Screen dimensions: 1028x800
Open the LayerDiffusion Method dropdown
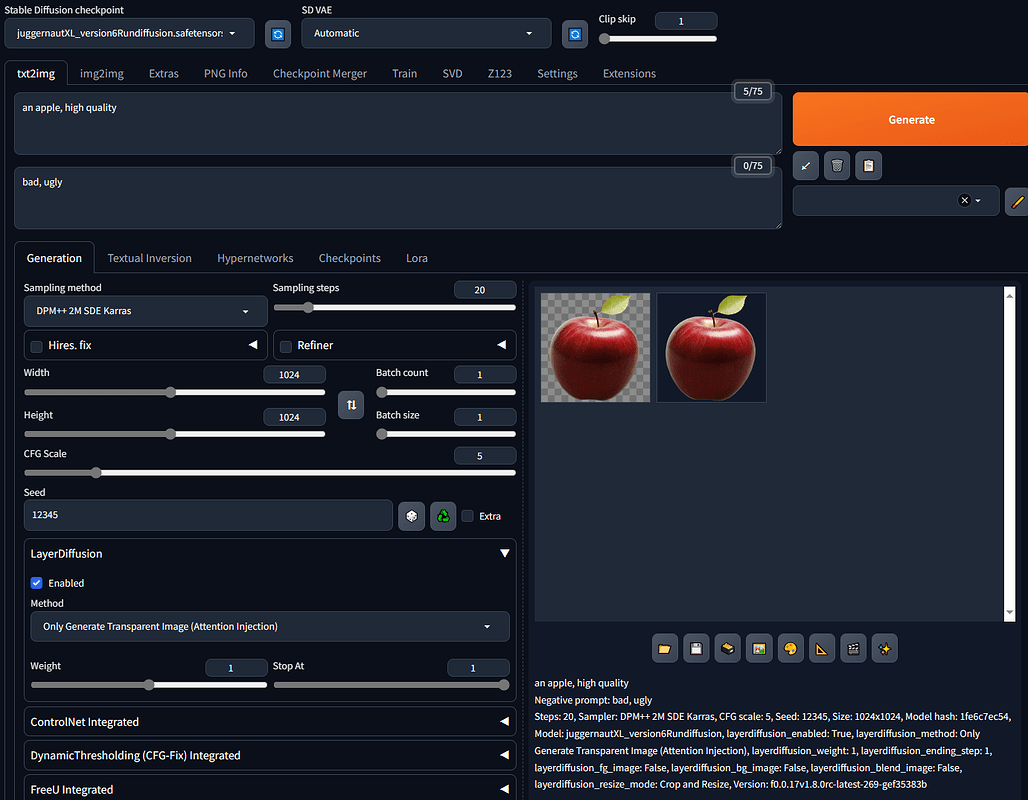270,627
